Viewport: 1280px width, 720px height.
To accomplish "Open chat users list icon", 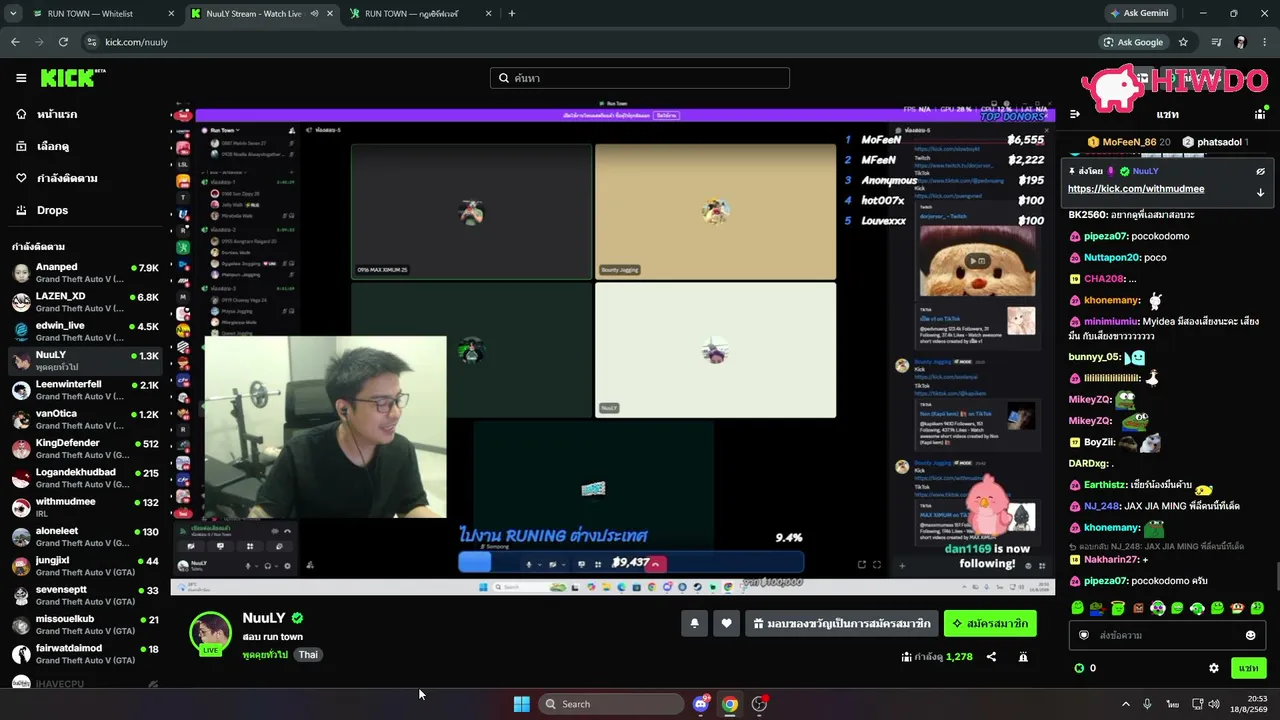I will point(1260,114).
